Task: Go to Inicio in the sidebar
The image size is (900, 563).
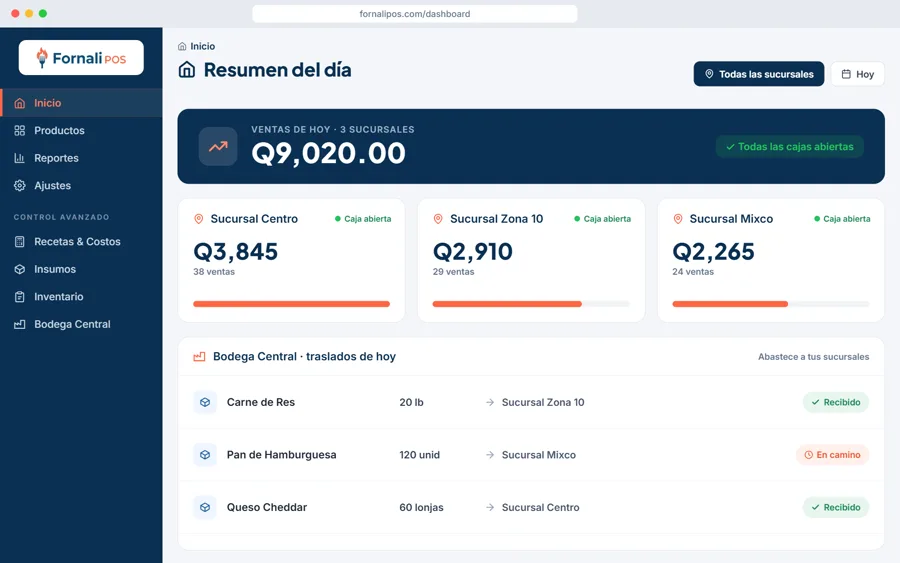Action: (x=81, y=103)
